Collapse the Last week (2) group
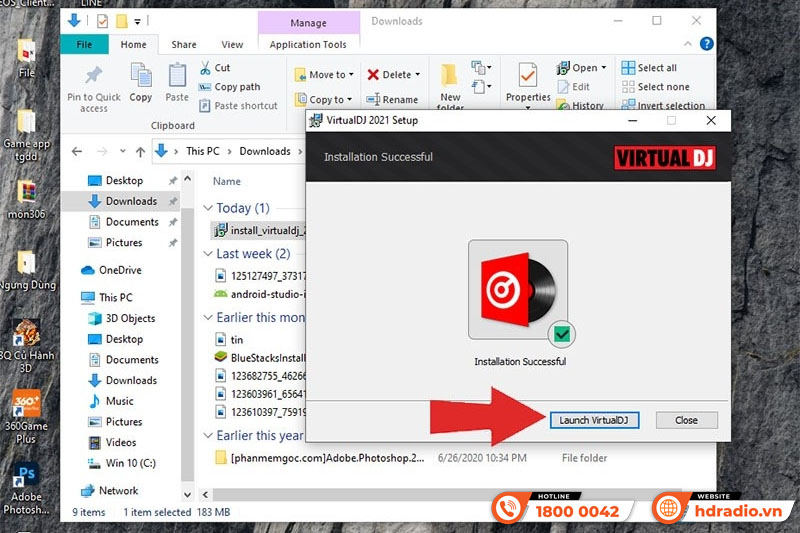This screenshot has height=533, width=800. (x=209, y=254)
